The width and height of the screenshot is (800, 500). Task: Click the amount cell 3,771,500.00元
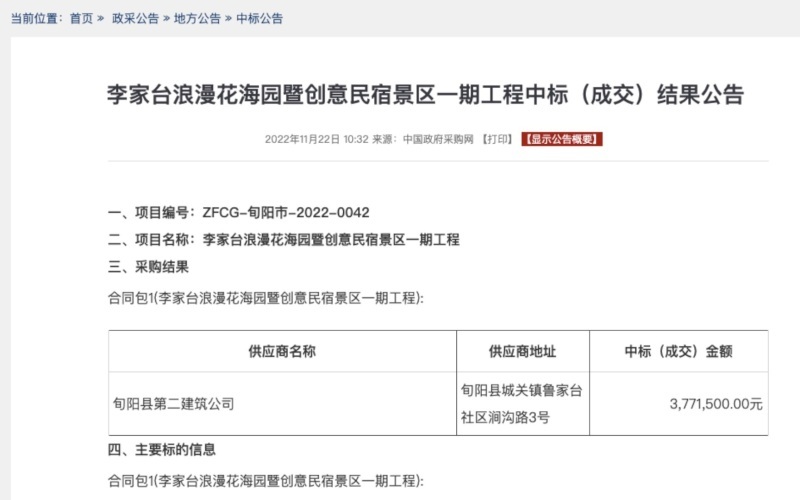[715, 404]
